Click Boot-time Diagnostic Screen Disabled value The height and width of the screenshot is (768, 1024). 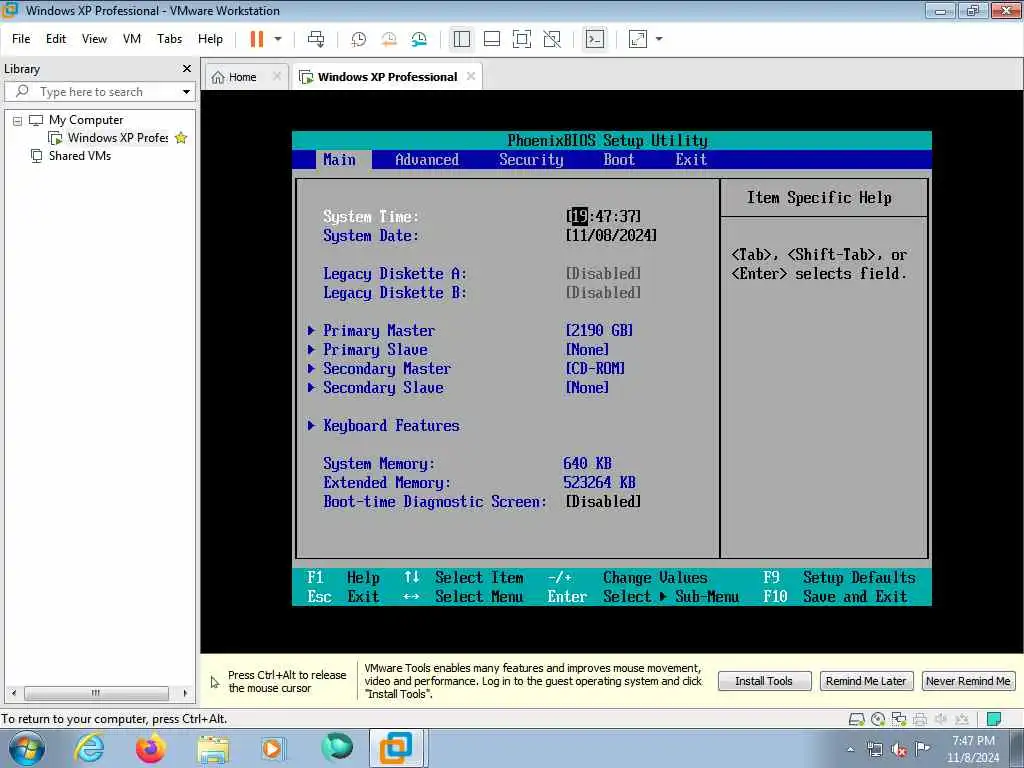coord(603,502)
